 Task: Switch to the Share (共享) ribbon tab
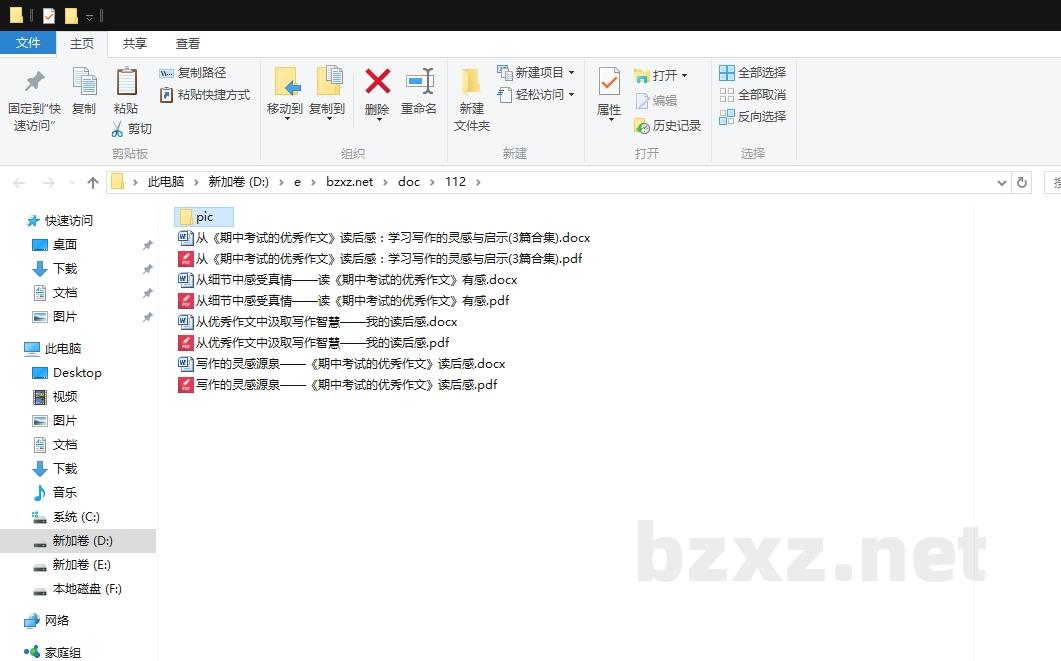pyautogui.click(x=135, y=44)
